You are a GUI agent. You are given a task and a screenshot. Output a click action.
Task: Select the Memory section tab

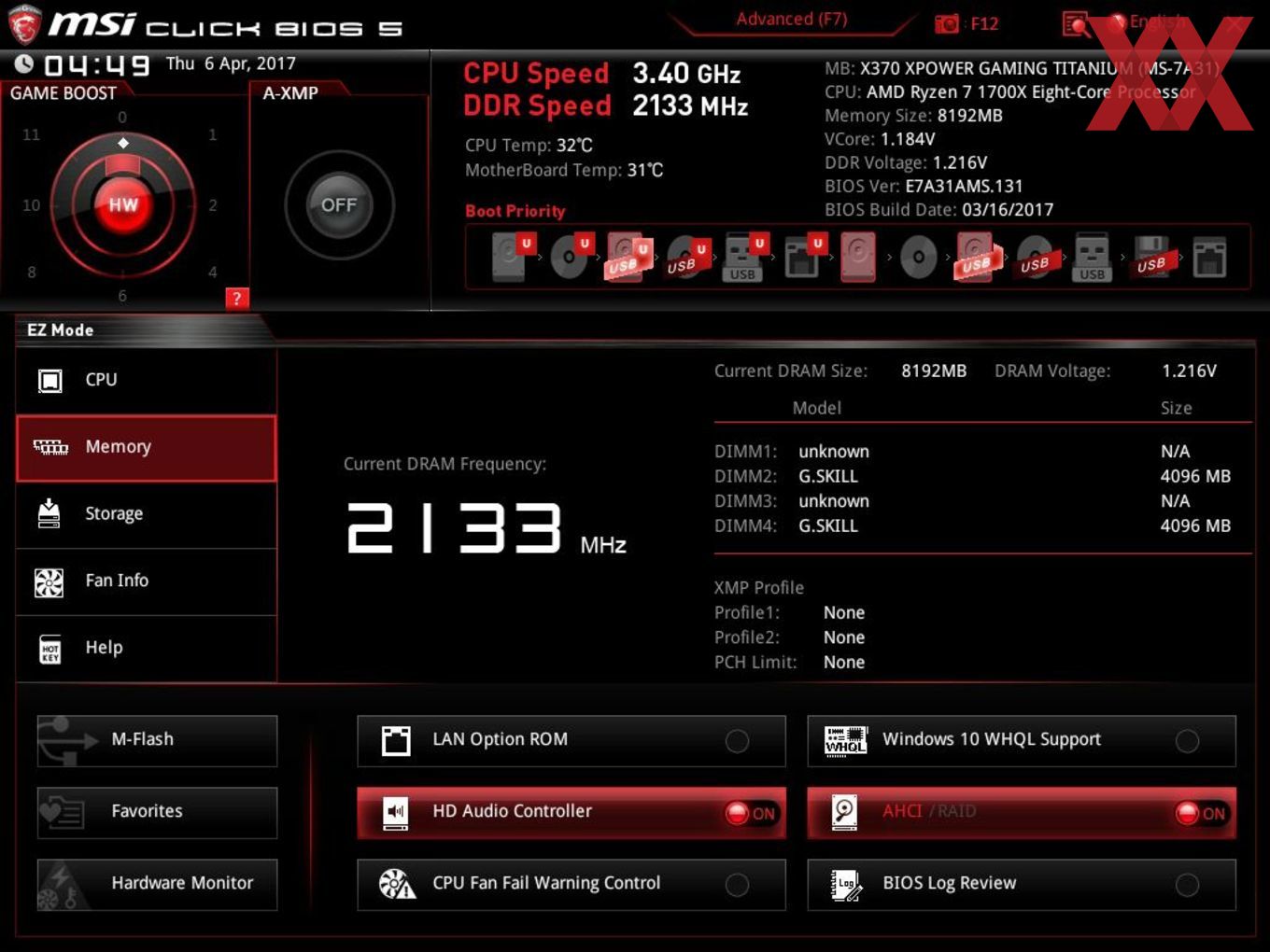(x=147, y=448)
